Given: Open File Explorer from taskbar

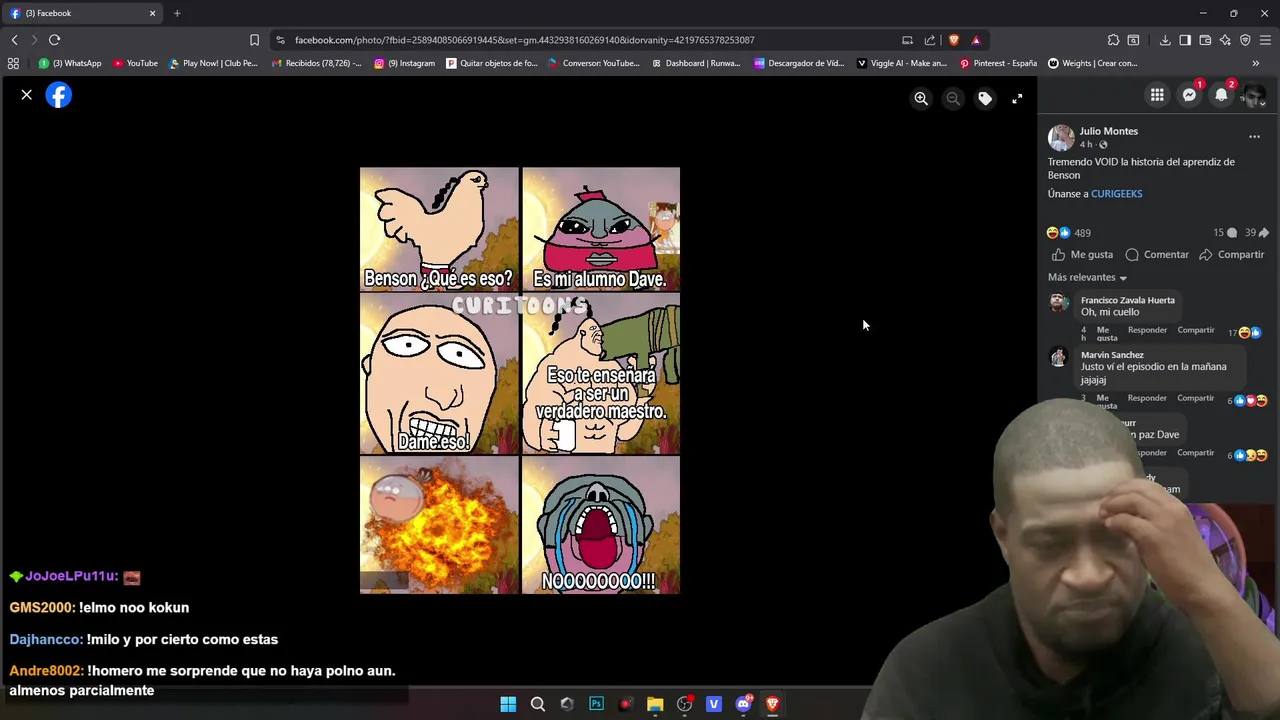Looking at the screenshot, I should (655, 704).
